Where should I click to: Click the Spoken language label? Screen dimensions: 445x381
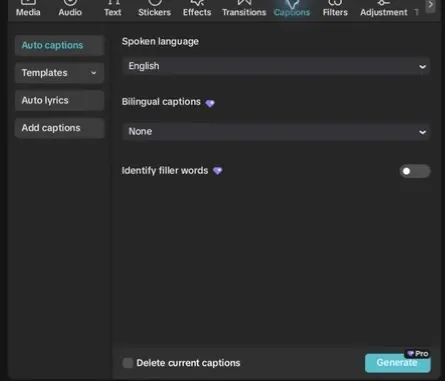160,42
